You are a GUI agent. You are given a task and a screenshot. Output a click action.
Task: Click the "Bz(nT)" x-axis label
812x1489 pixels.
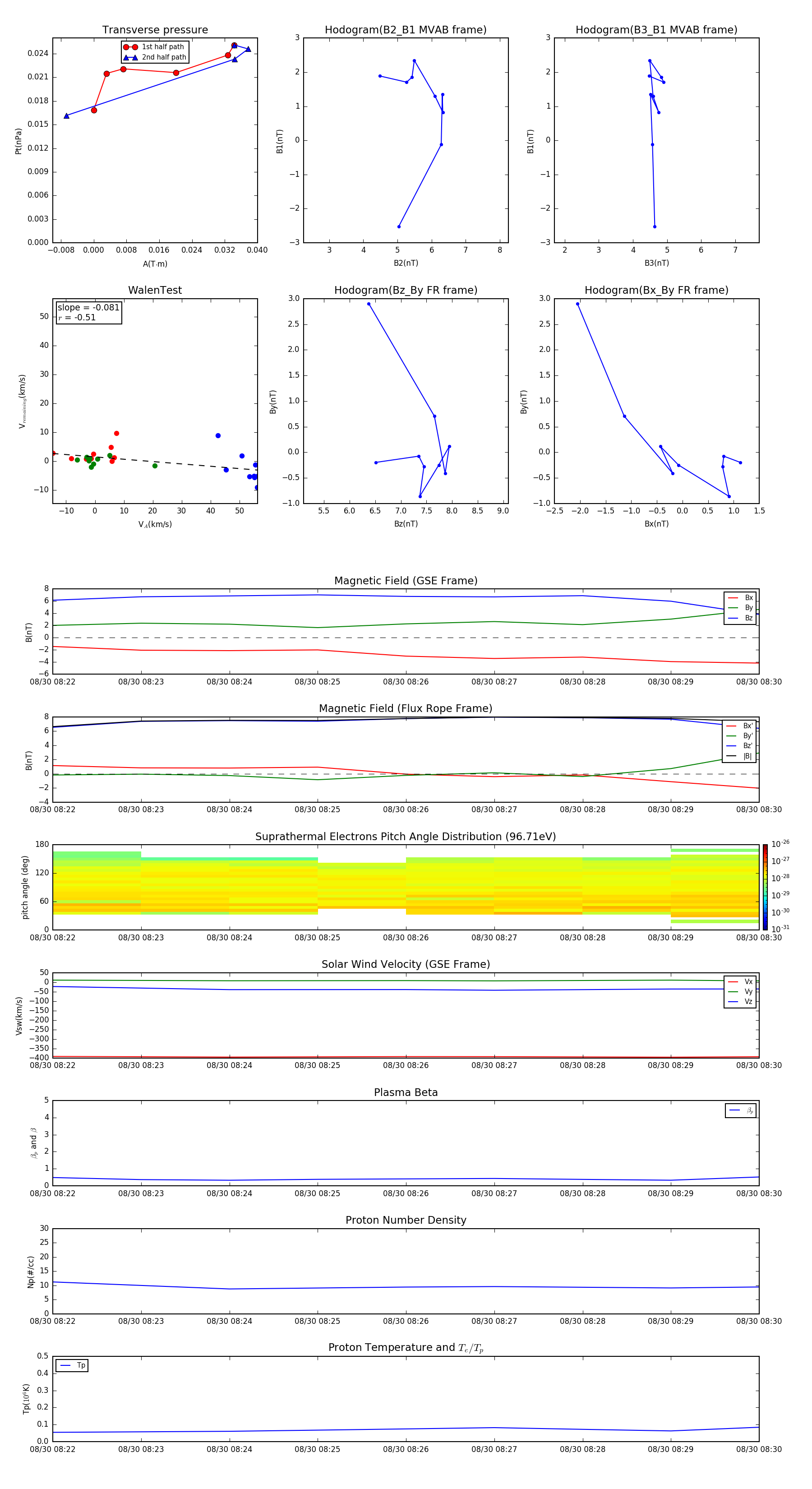pos(406,524)
